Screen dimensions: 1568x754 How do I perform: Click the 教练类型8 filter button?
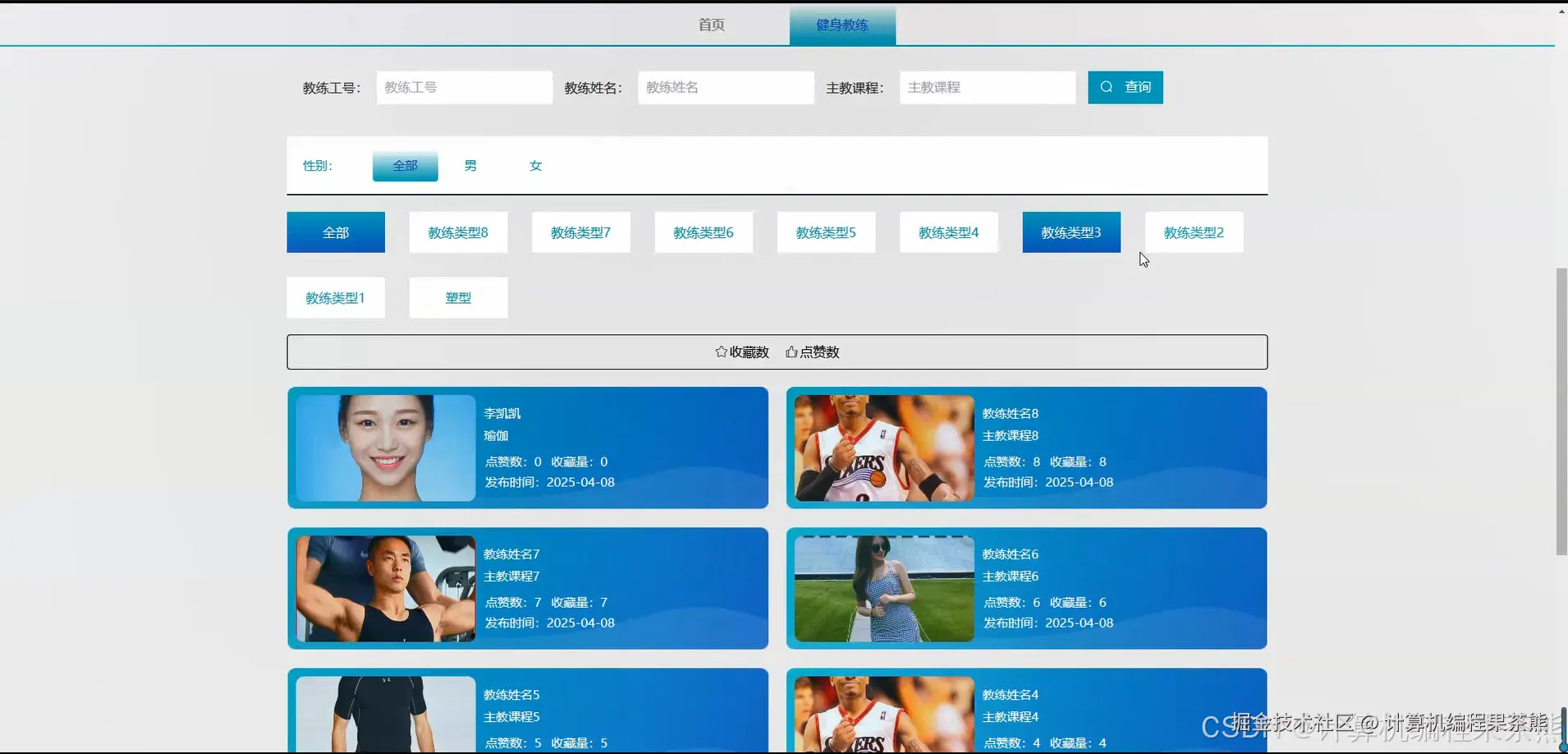coord(457,232)
